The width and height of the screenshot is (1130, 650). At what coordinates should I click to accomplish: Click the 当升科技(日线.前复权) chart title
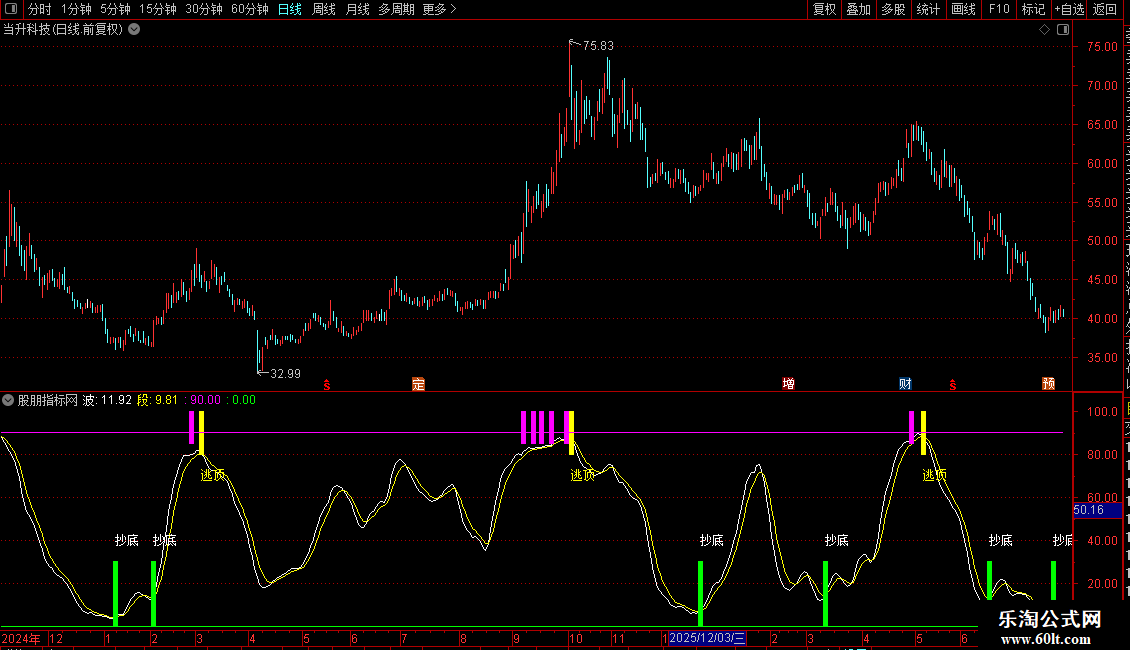pyautogui.click(x=63, y=30)
